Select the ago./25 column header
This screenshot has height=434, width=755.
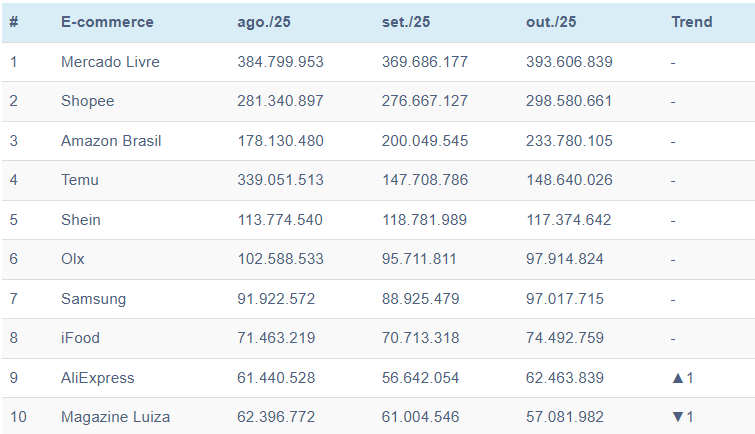265,22
